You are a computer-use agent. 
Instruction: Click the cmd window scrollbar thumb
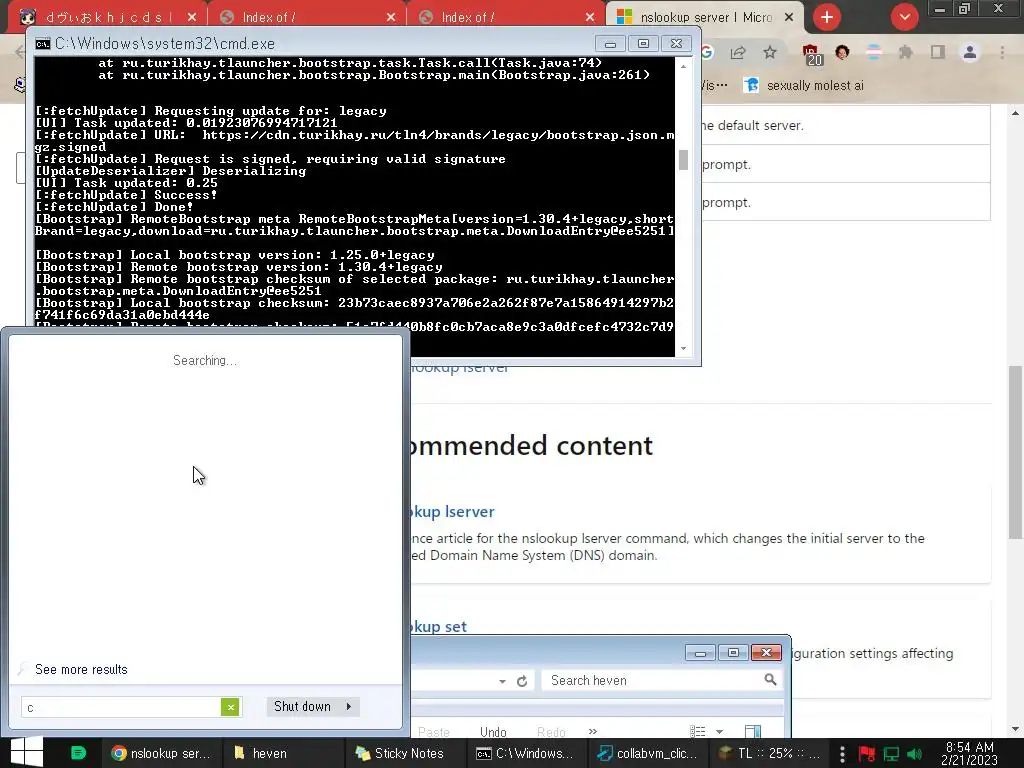tap(683, 160)
